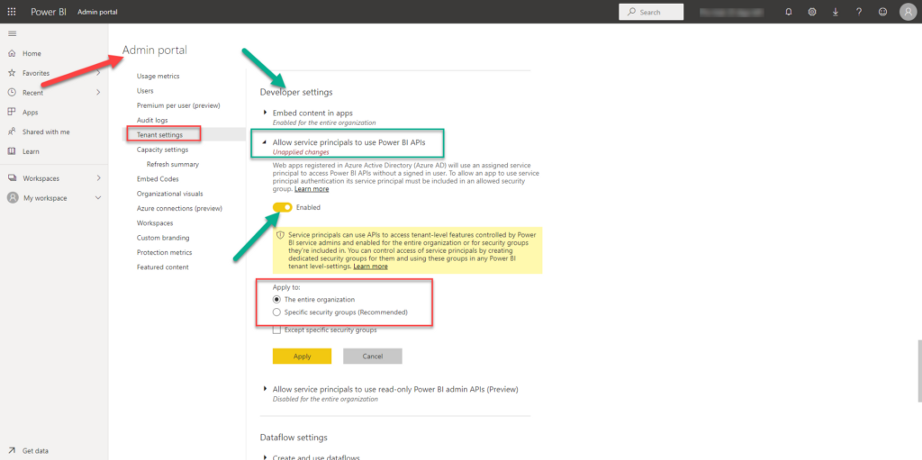The width and height of the screenshot is (922, 460).
Task: Click the Dataflow settings heading
Action: click(x=293, y=437)
